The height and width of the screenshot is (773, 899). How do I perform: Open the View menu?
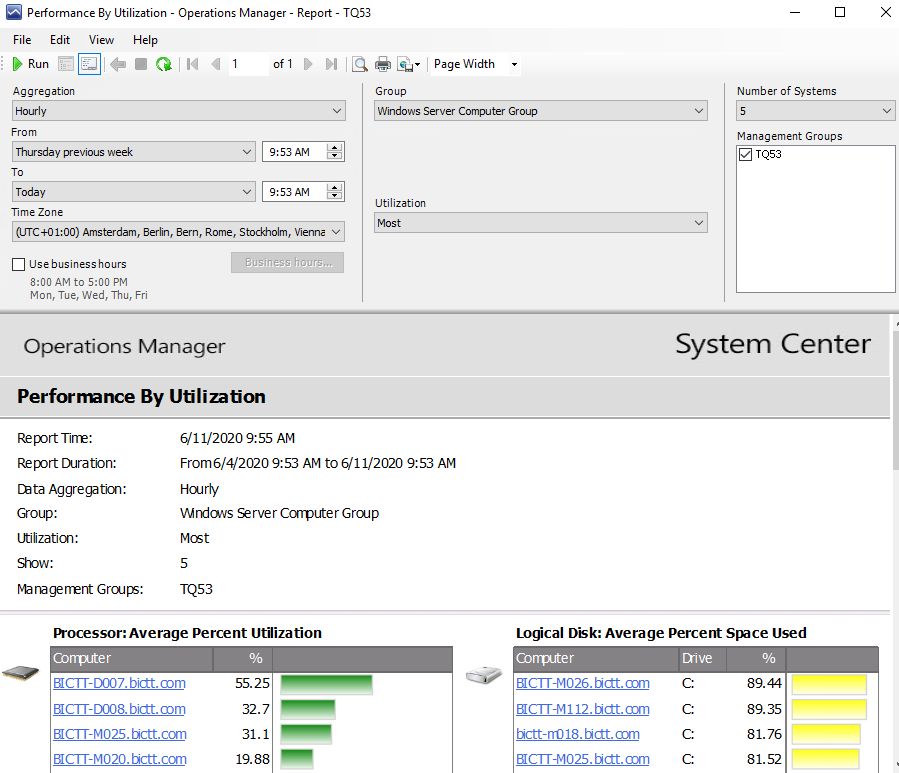click(101, 40)
